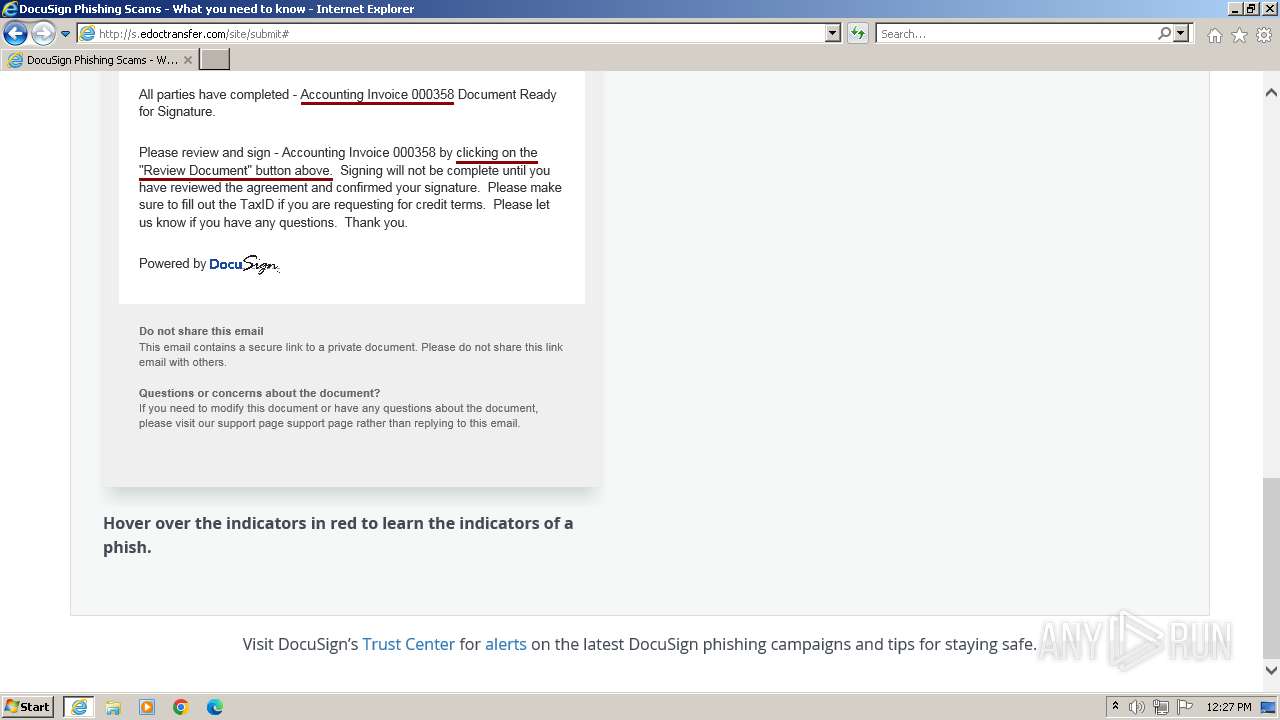The height and width of the screenshot is (720, 1280).
Task: Open the Tools gear icon
Action: click(1264, 35)
